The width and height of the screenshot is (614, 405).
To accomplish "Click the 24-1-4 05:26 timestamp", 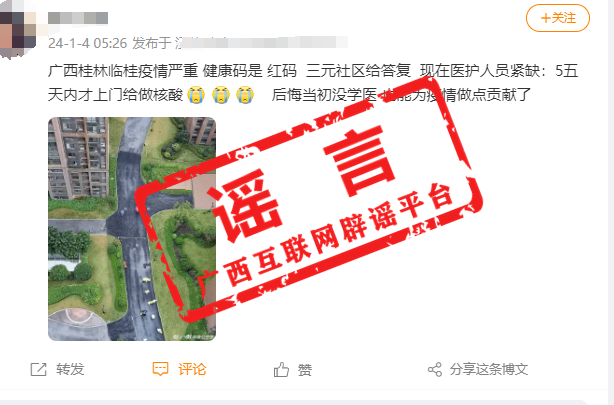I will click(88, 43).
